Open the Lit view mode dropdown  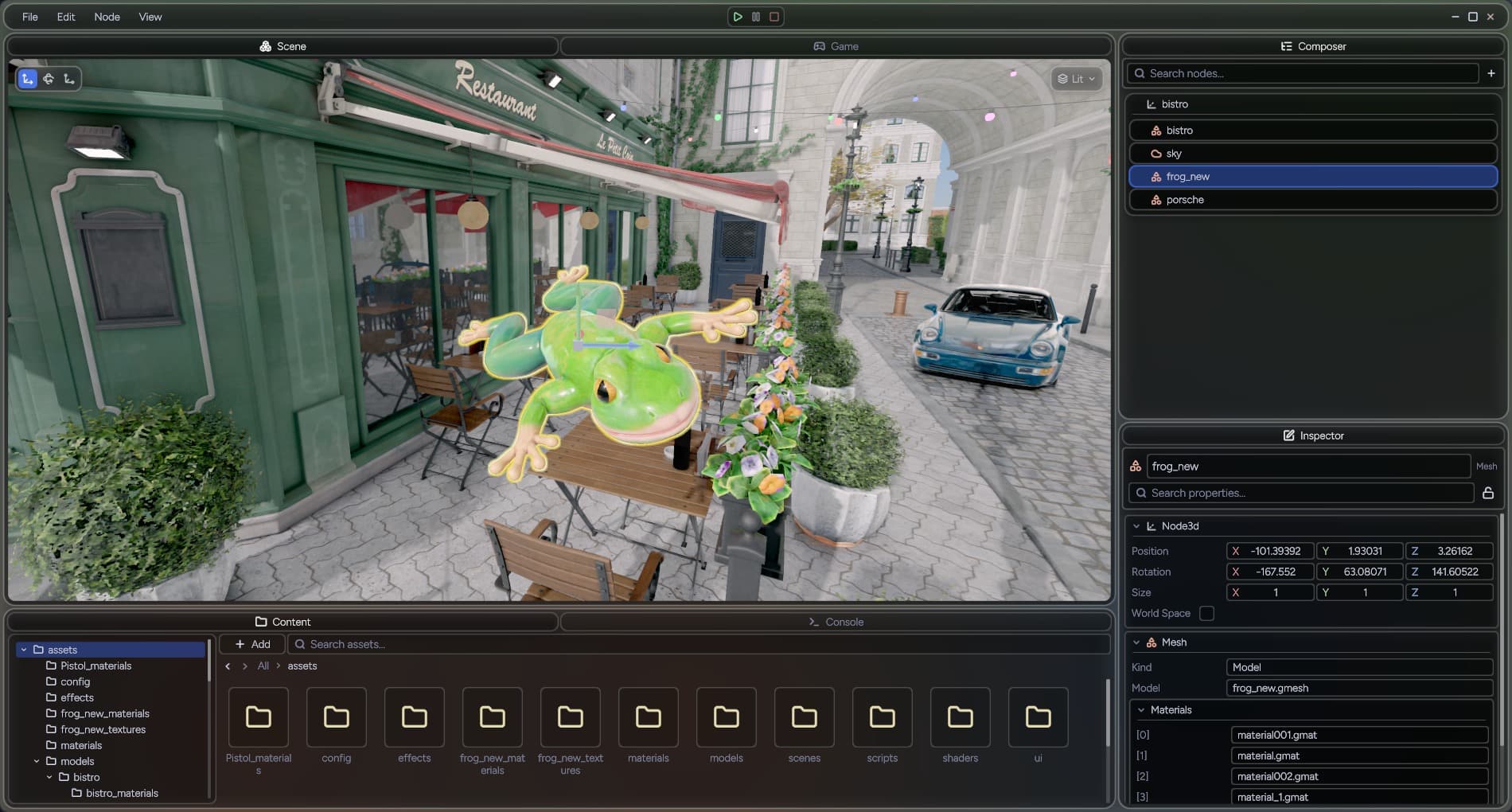coord(1077,79)
